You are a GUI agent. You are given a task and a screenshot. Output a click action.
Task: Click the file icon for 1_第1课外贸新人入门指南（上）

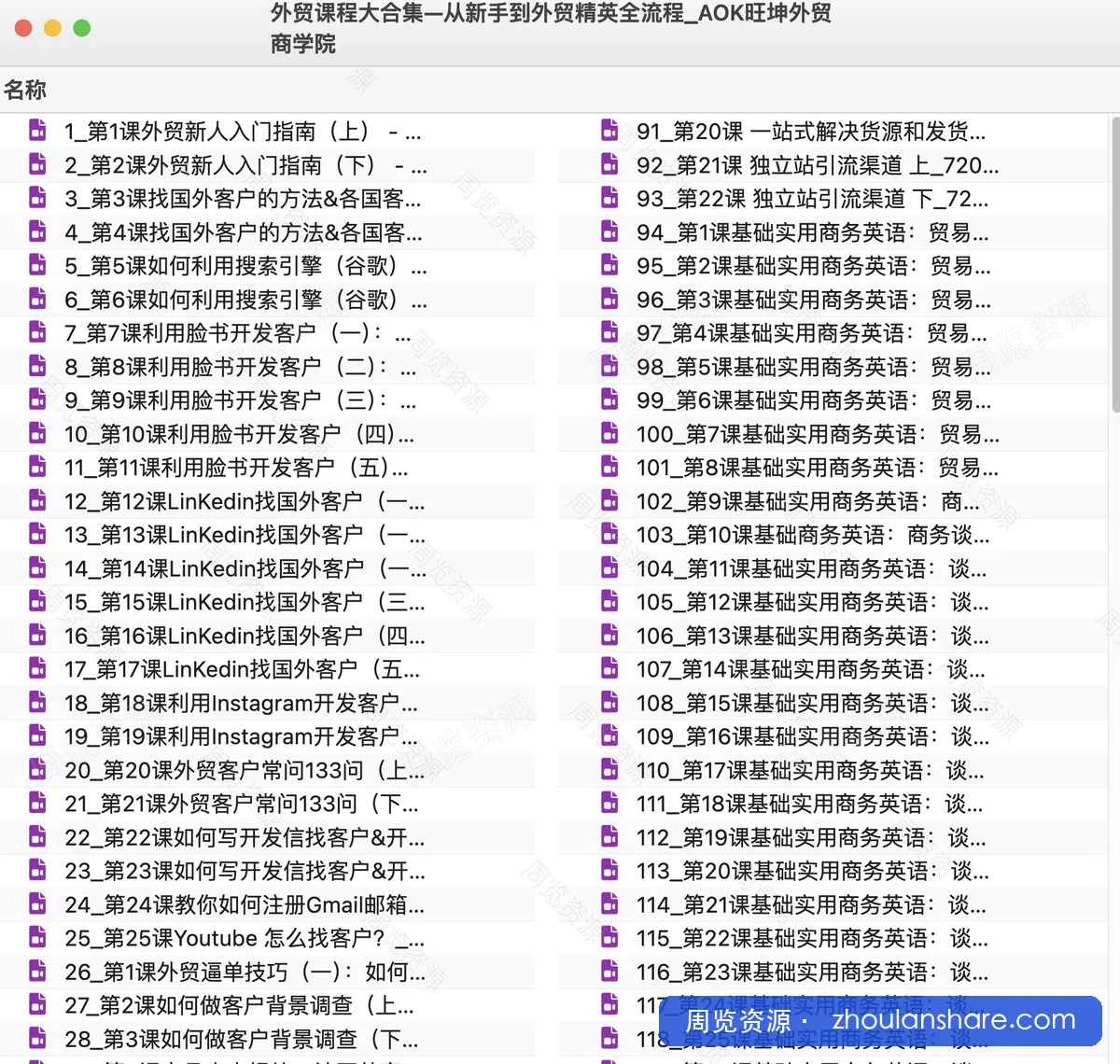(x=37, y=130)
